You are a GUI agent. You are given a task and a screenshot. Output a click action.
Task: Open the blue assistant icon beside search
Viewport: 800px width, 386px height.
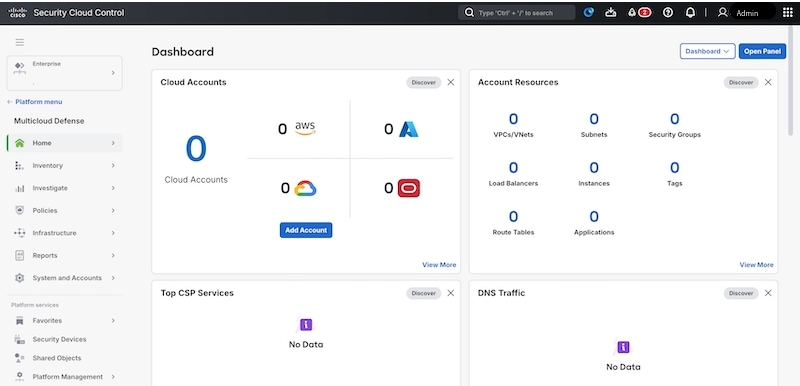coord(588,13)
